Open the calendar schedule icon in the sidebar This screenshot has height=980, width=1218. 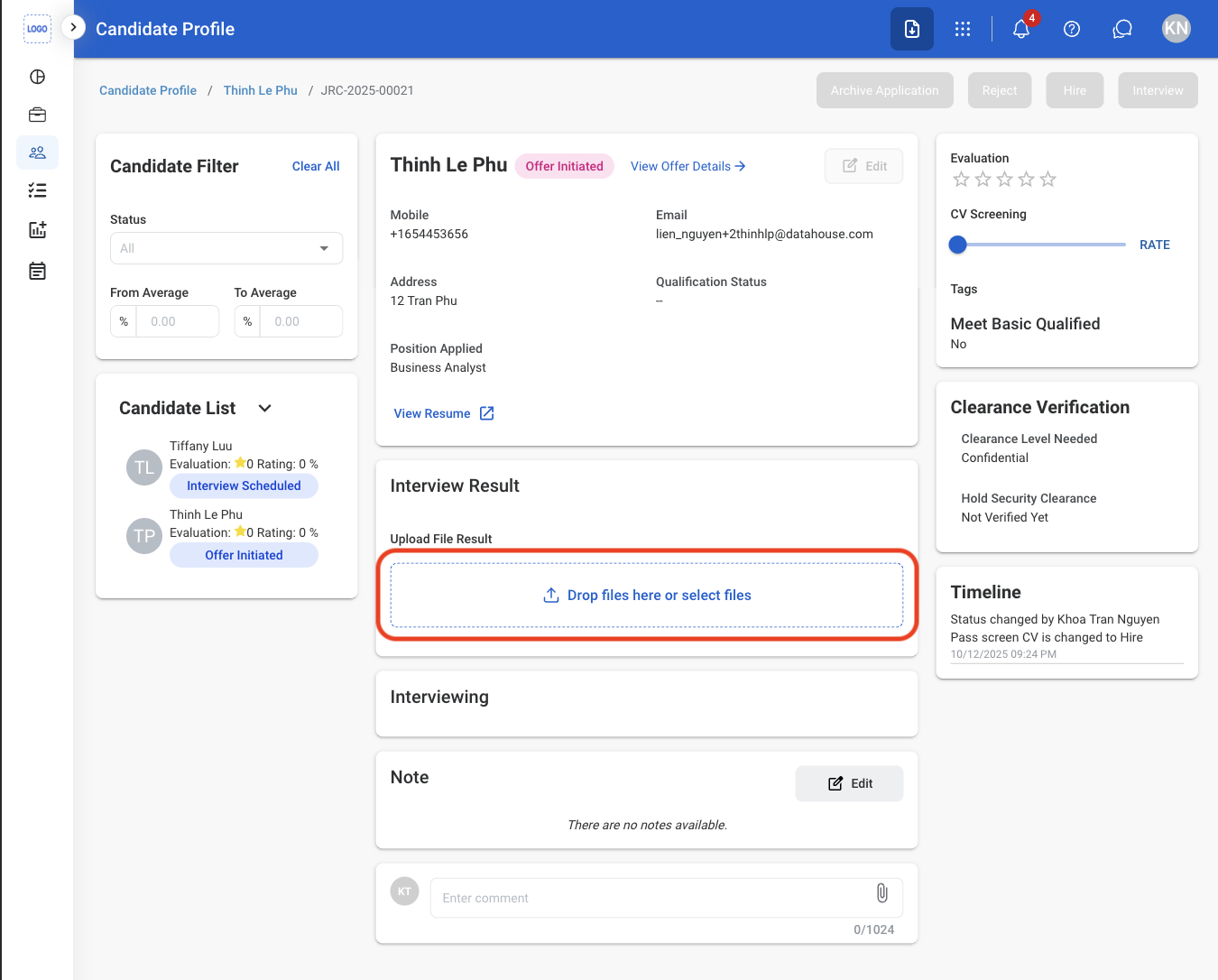pos(37,271)
